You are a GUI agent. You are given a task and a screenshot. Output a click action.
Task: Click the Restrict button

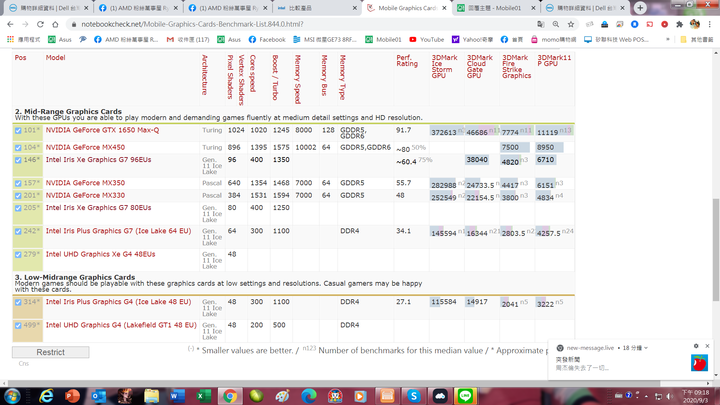51,352
